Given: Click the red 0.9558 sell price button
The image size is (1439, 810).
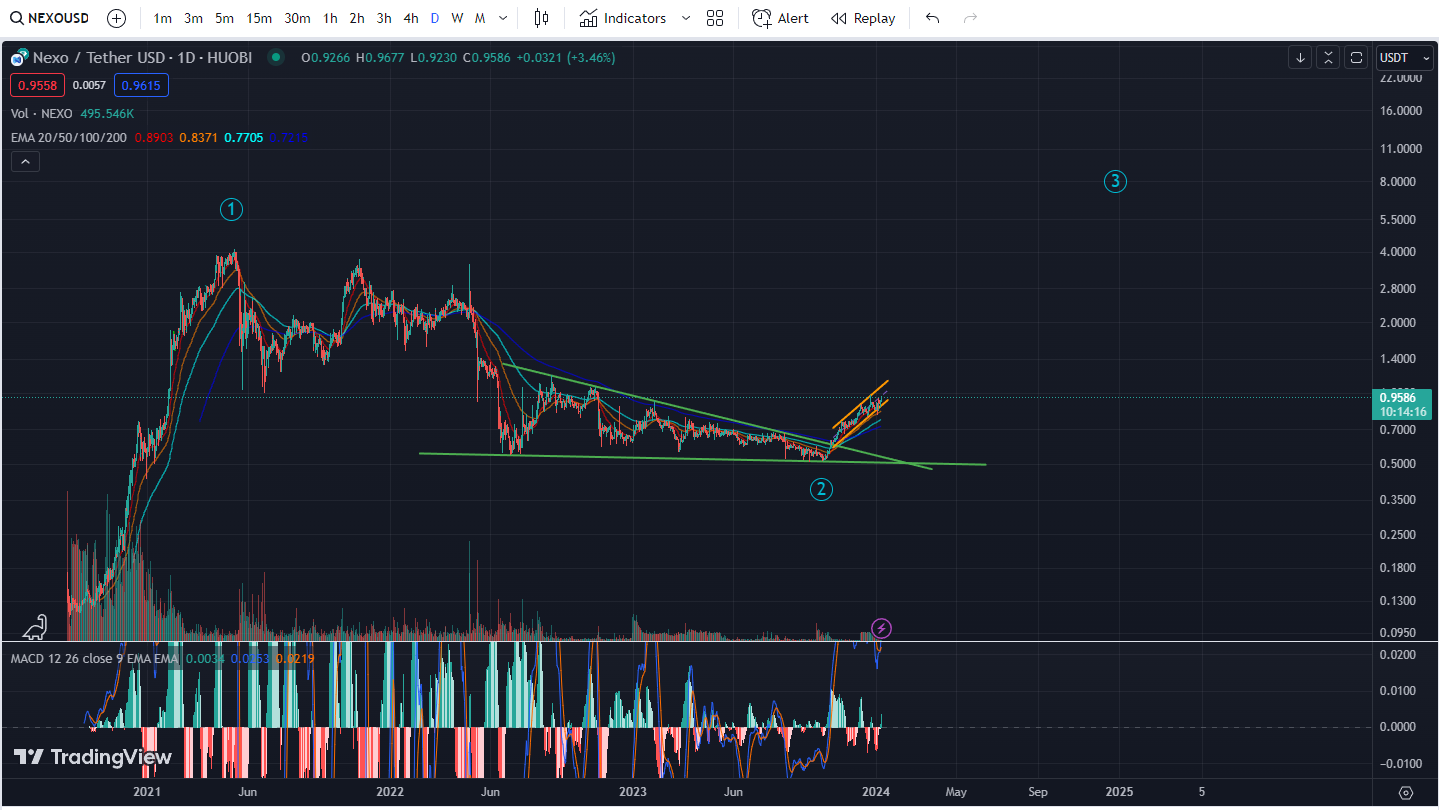Looking at the screenshot, I should (38, 85).
